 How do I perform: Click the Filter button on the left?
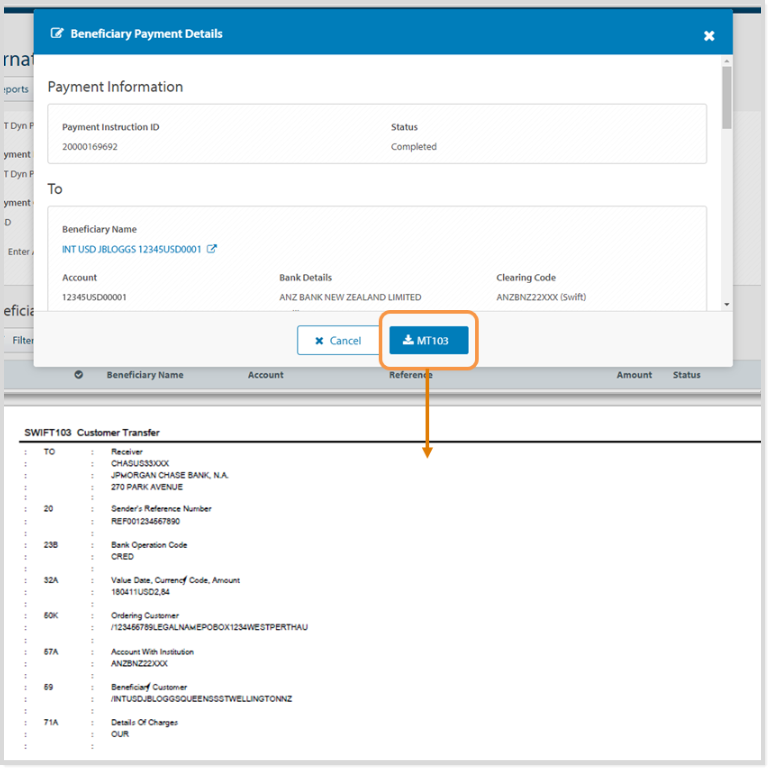(x=22, y=341)
